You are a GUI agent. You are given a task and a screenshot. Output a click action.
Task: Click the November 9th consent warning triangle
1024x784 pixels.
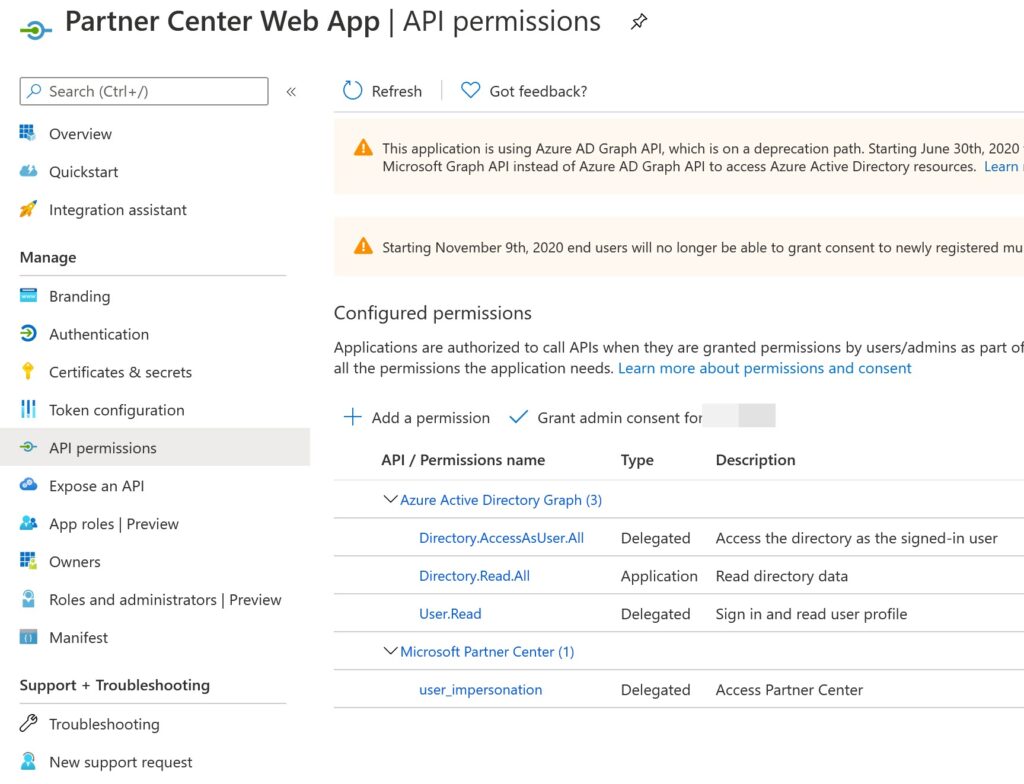(363, 246)
